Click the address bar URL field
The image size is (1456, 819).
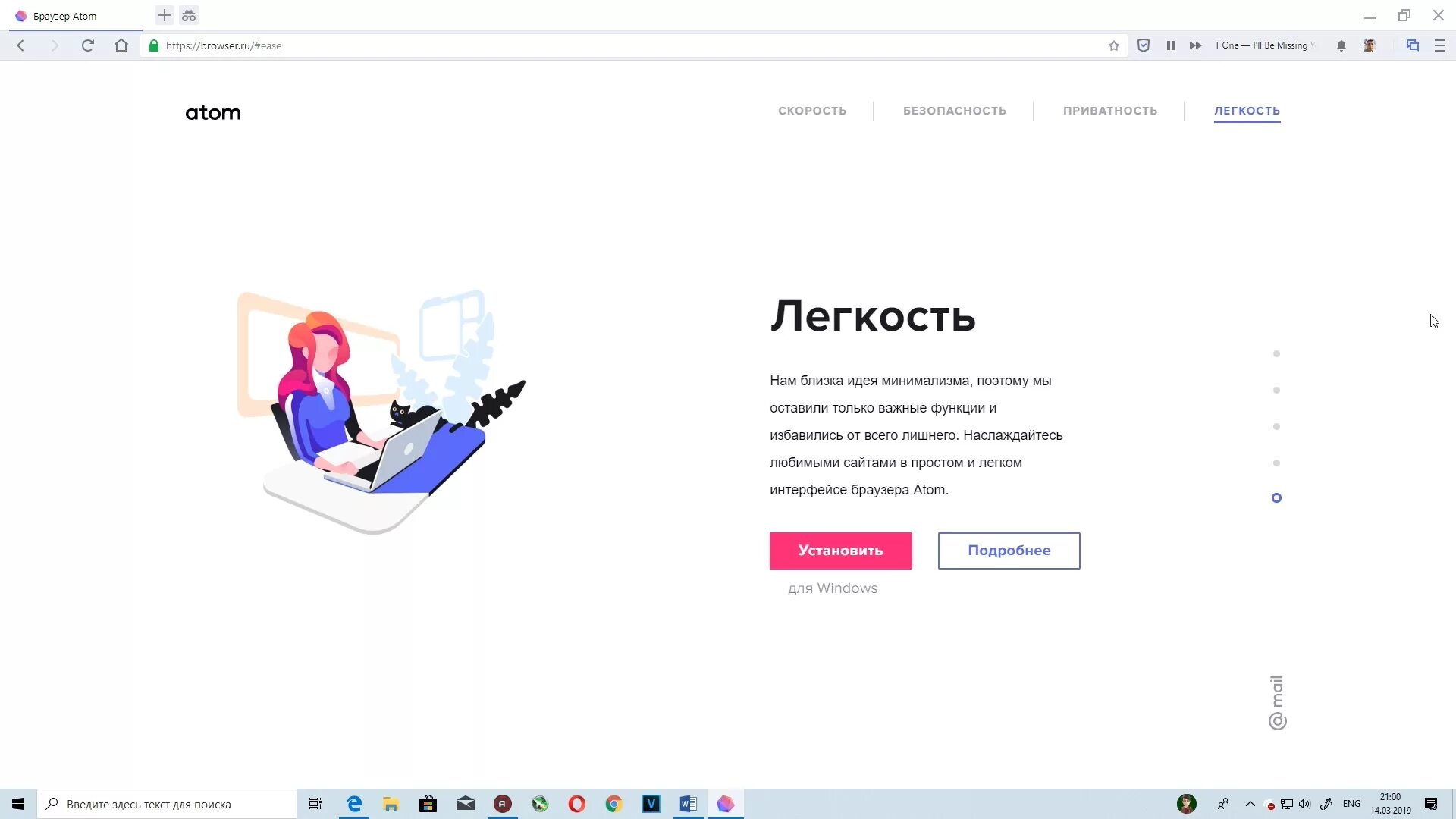[x=607, y=45]
